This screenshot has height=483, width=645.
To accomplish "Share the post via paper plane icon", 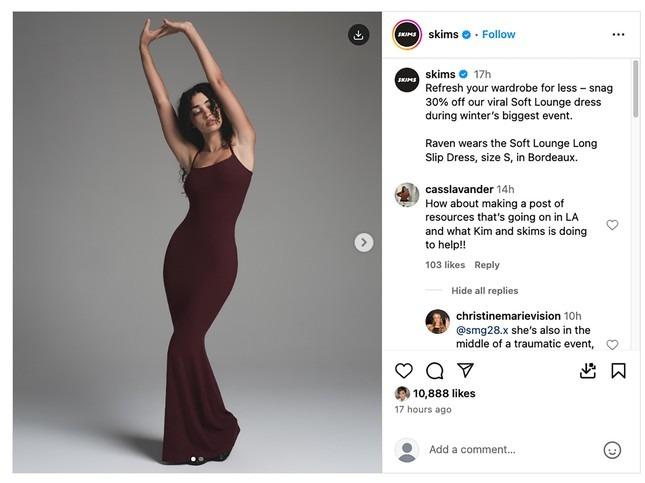I will [465, 371].
